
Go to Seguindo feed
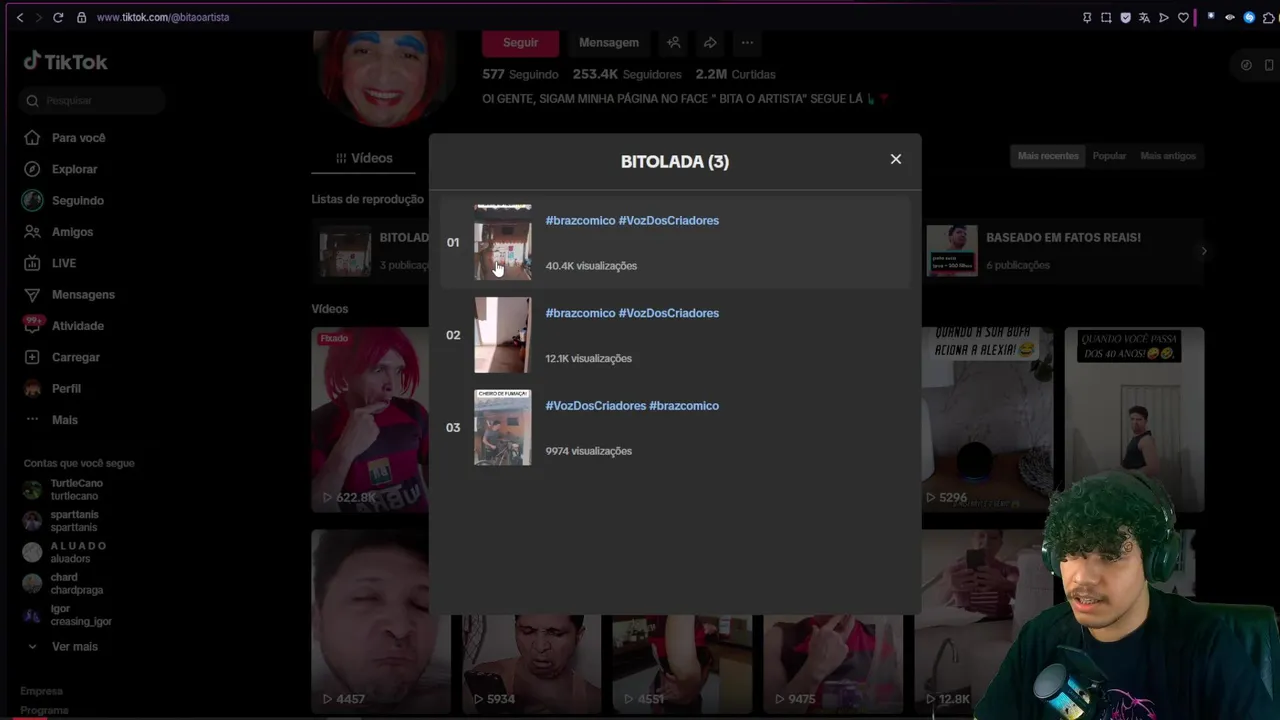(77, 200)
